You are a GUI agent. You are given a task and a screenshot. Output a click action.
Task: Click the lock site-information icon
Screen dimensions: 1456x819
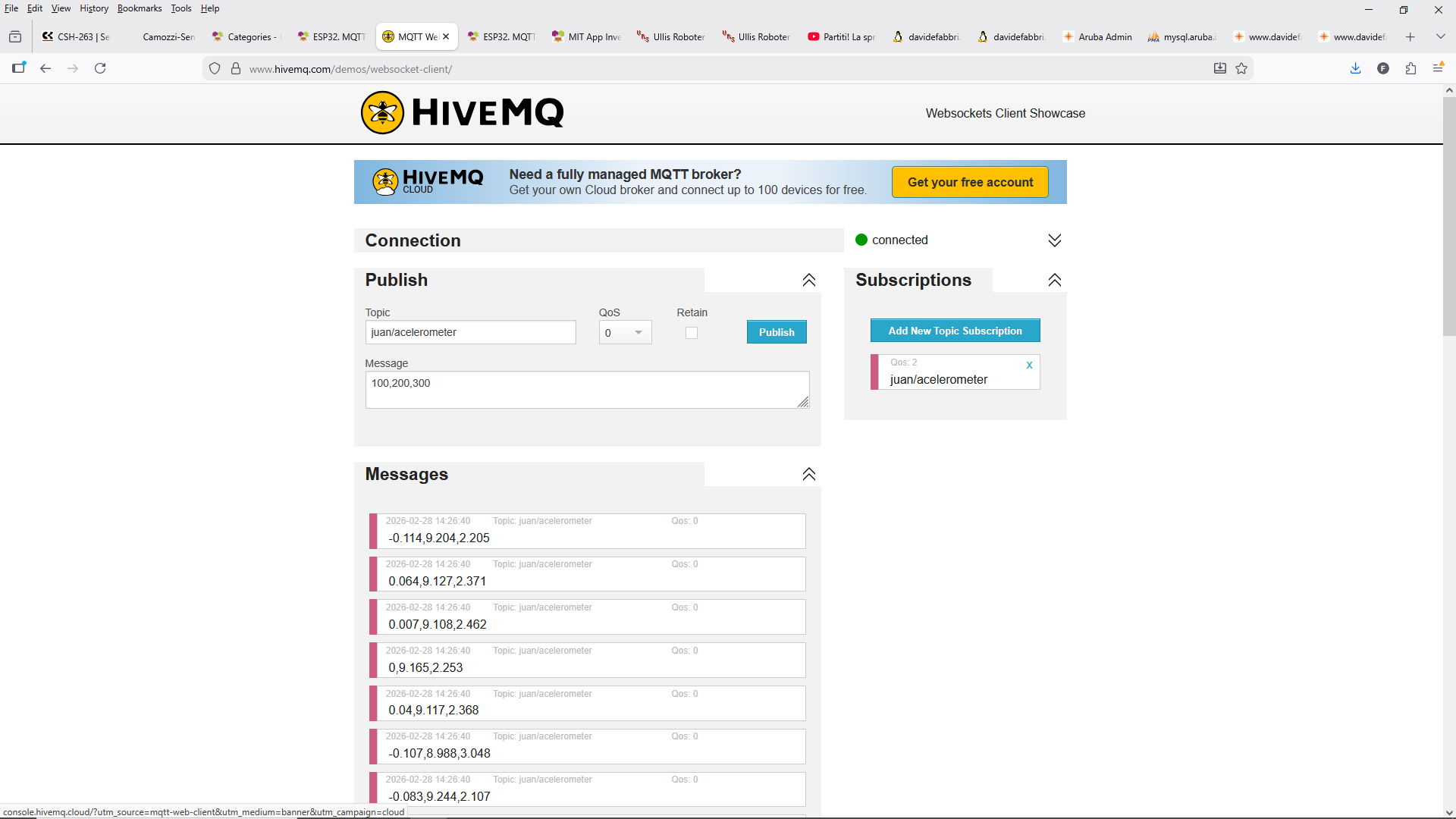coord(236,69)
